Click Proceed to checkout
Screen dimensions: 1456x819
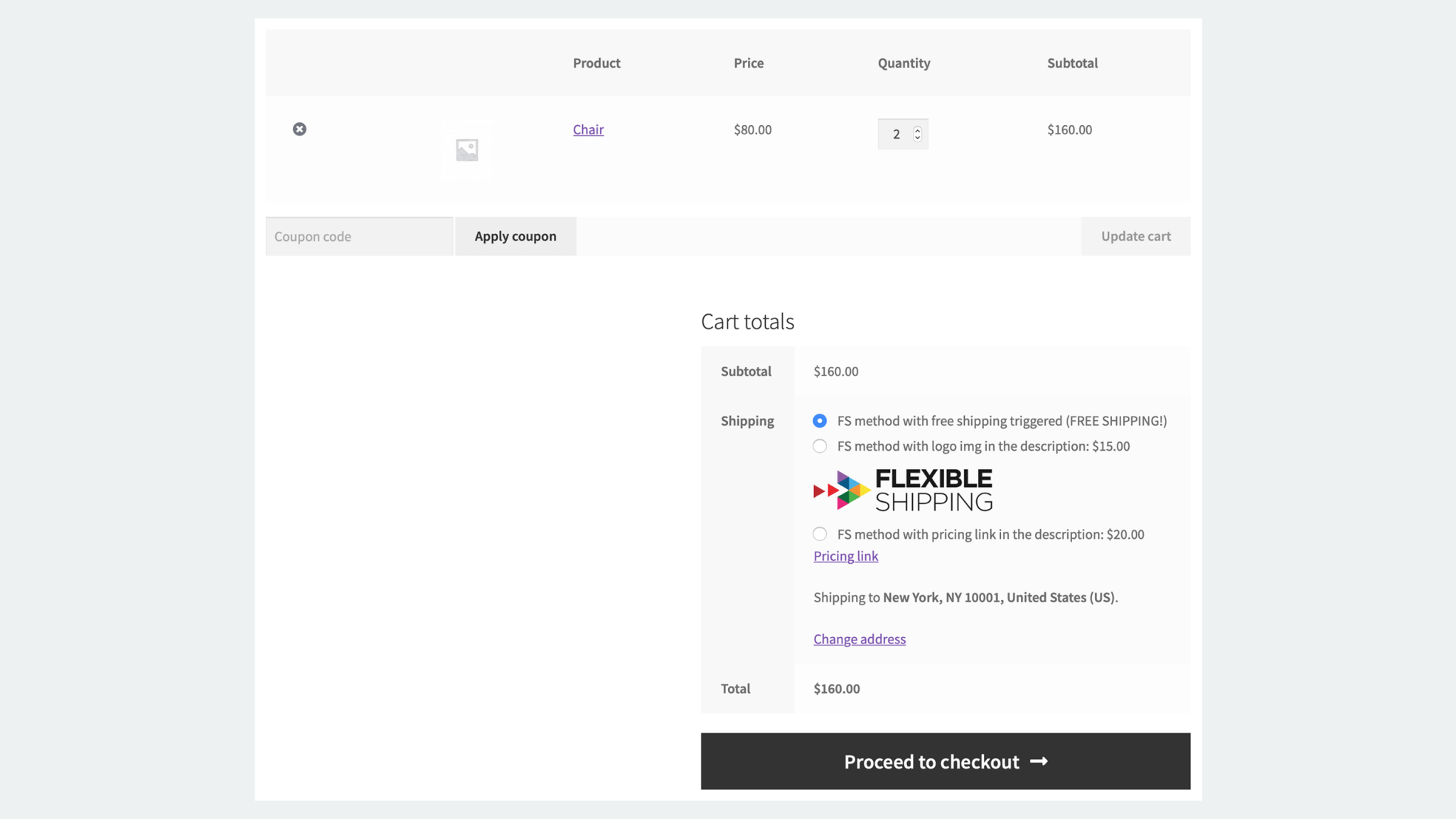point(945,761)
